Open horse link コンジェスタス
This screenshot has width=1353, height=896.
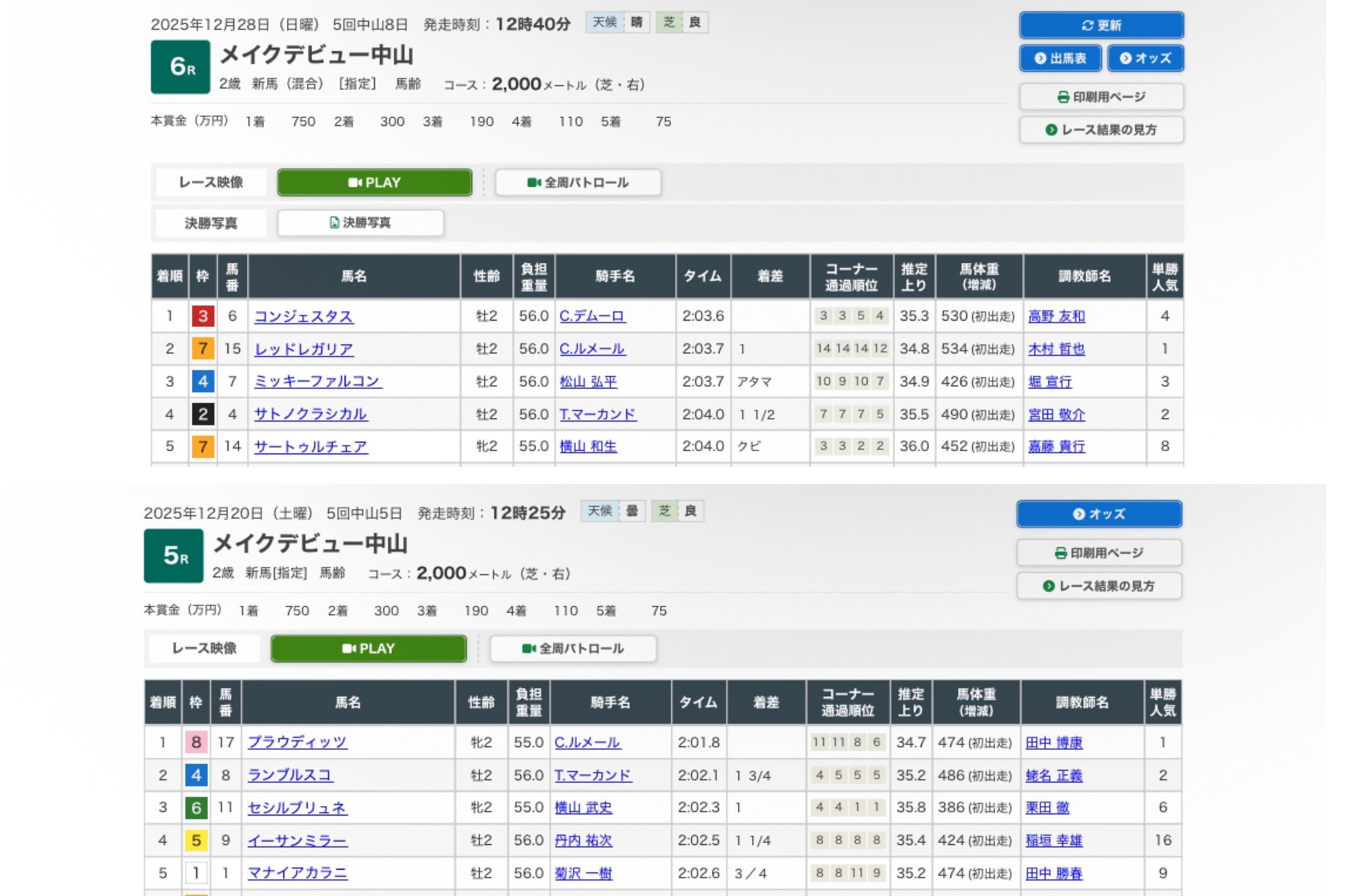point(303,316)
